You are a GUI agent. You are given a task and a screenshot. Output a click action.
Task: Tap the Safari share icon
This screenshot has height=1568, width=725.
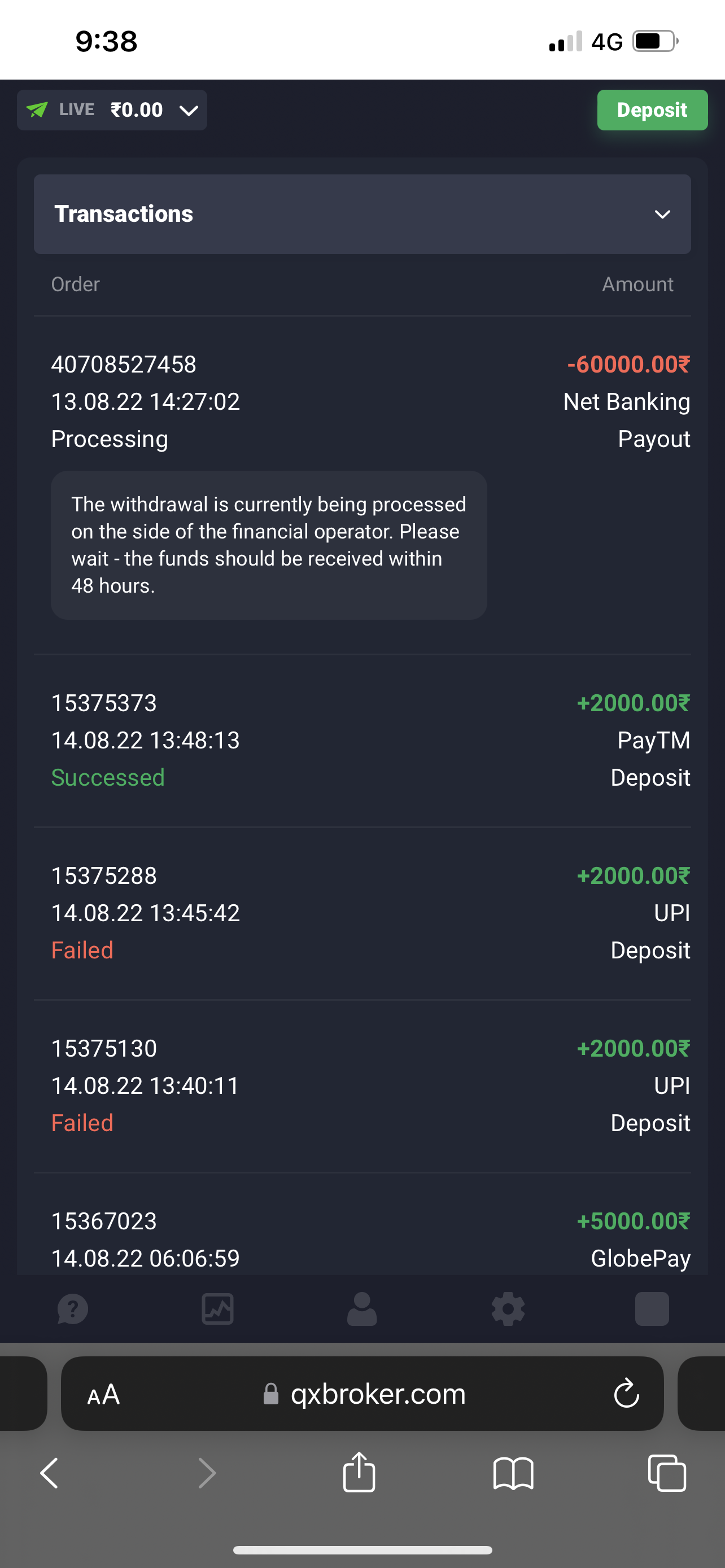pyautogui.click(x=359, y=1473)
